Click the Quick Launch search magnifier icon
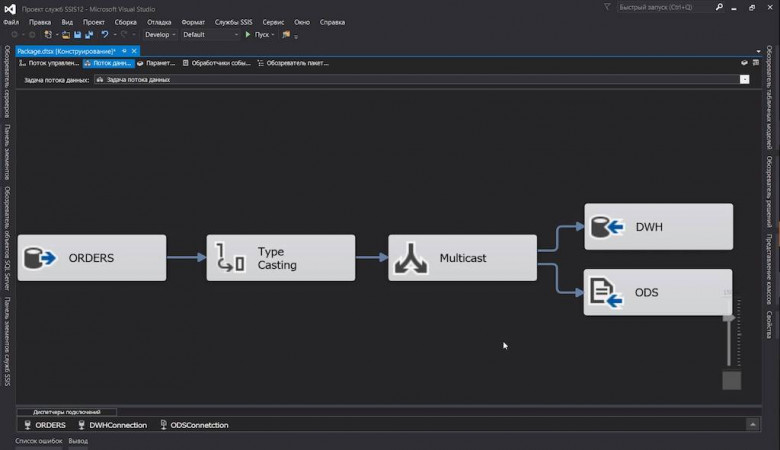The width and height of the screenshot is (780, 450). [719, 7]
